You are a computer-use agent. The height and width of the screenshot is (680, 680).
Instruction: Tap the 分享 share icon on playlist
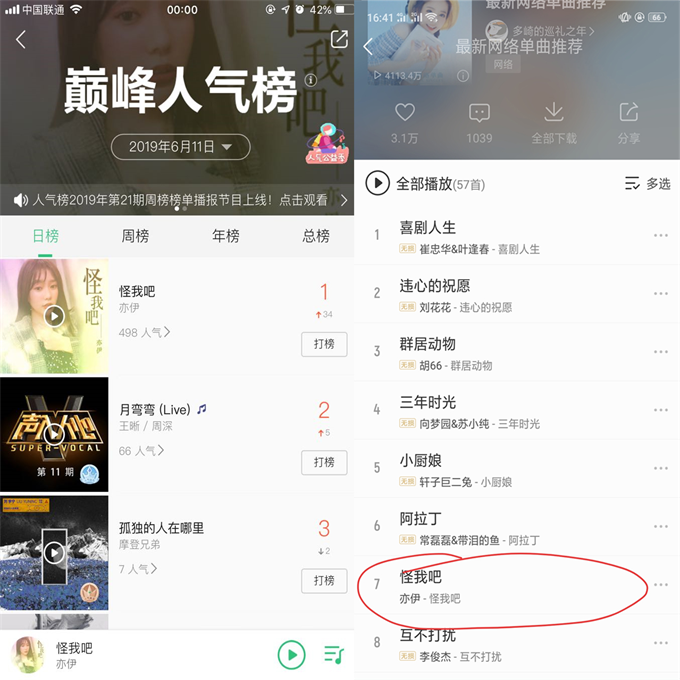coord(628,112)
